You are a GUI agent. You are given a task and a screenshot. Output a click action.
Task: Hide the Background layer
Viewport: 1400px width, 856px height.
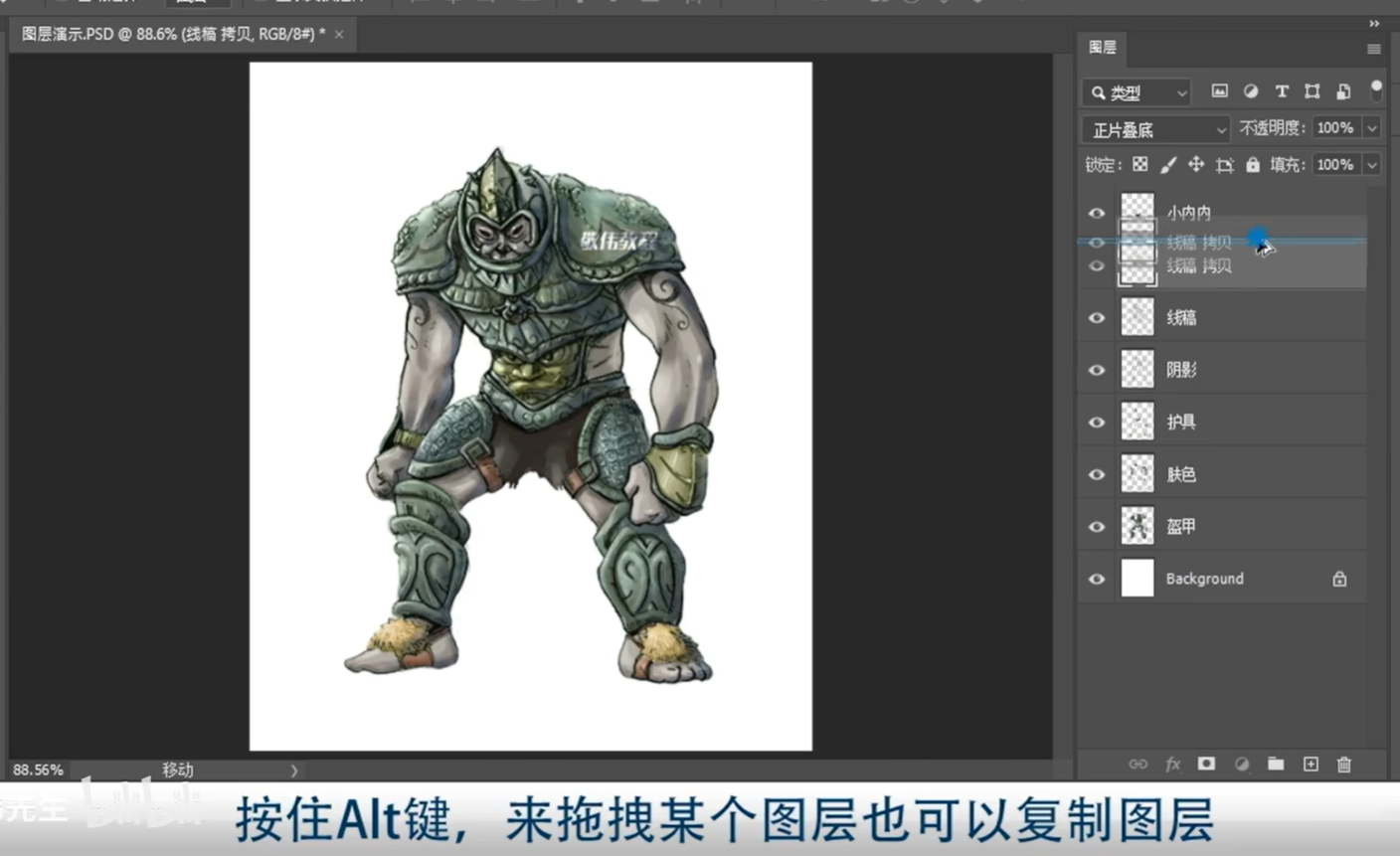point(1097,579)
